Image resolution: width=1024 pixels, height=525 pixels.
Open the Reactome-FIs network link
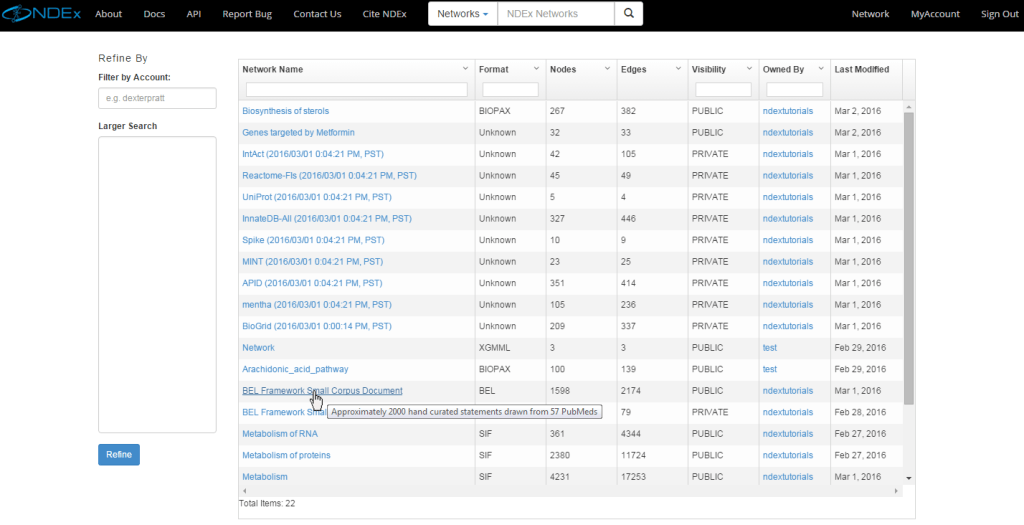(329, 176)
